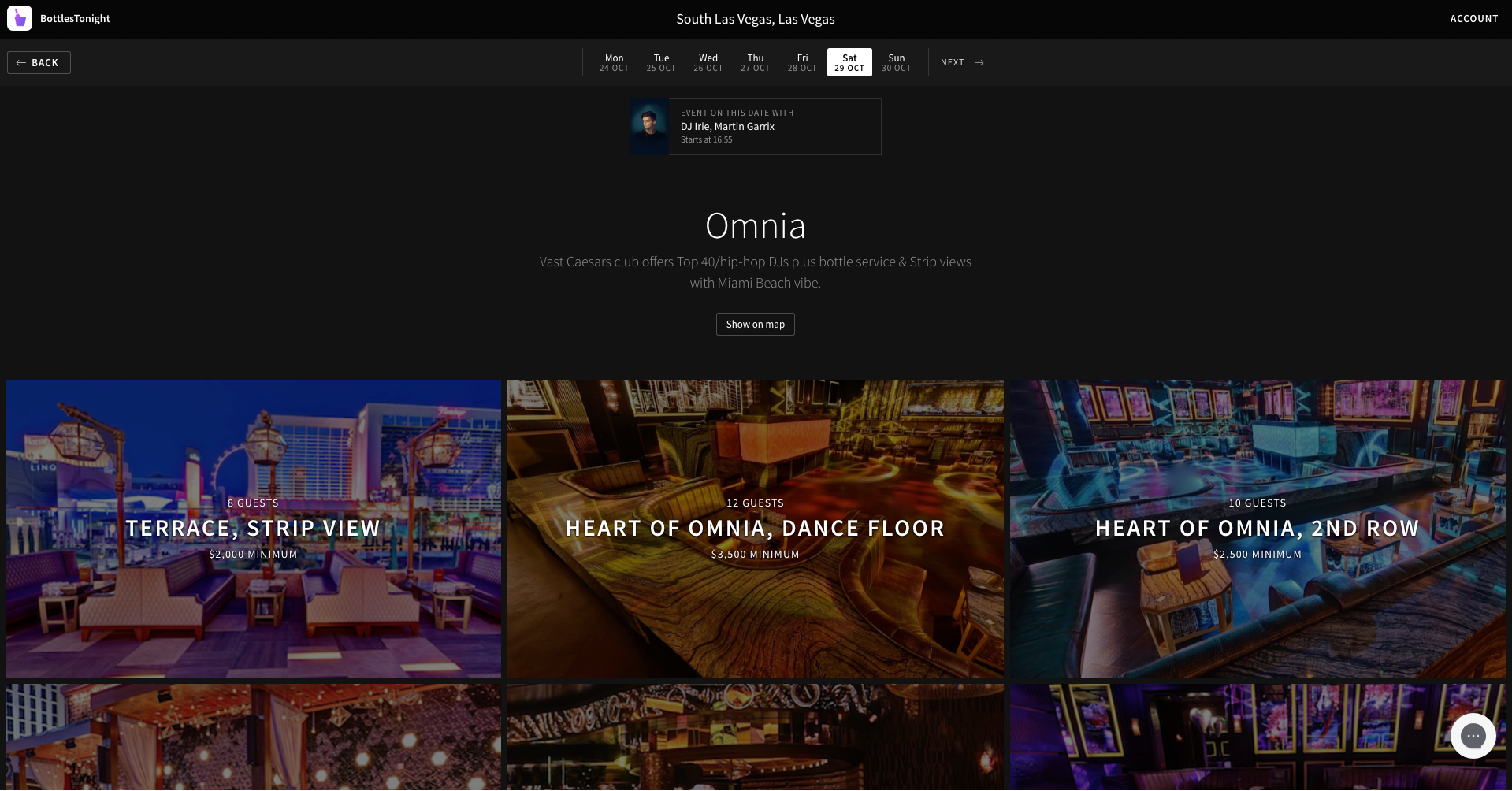Click the arrow icon next to NEXT
1512x791 pixels.
point(979,62)
